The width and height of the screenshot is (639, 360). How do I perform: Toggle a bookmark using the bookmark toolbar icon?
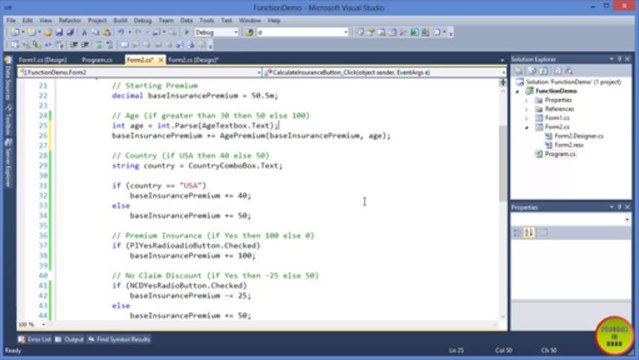124,44
